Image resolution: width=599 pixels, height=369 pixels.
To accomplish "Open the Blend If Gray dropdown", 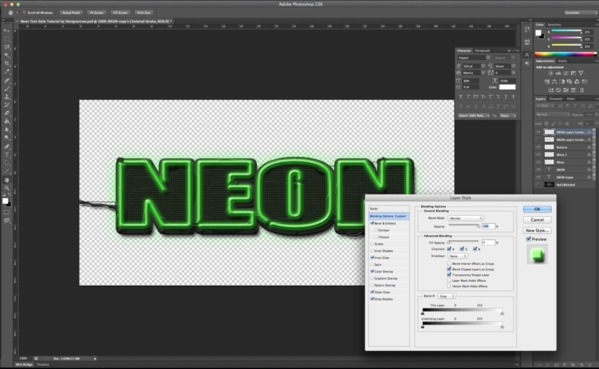I will tap(447, 296).
